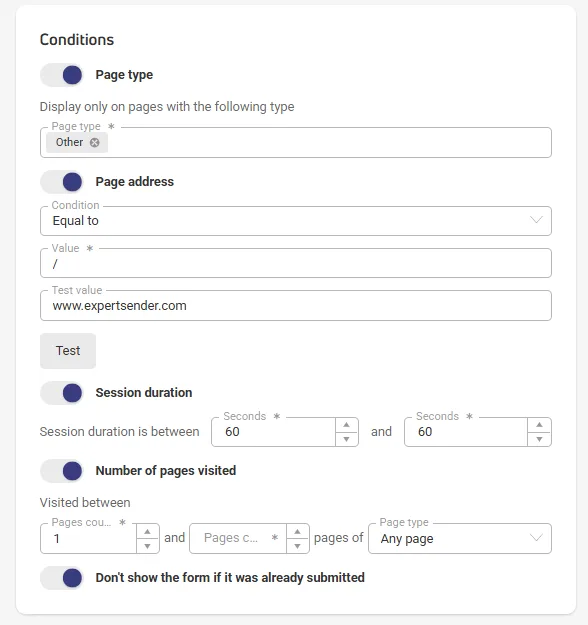This screenshot has height=625, width=588.
Task: Turn off the Session duration switch
Action: coord(62,393)
